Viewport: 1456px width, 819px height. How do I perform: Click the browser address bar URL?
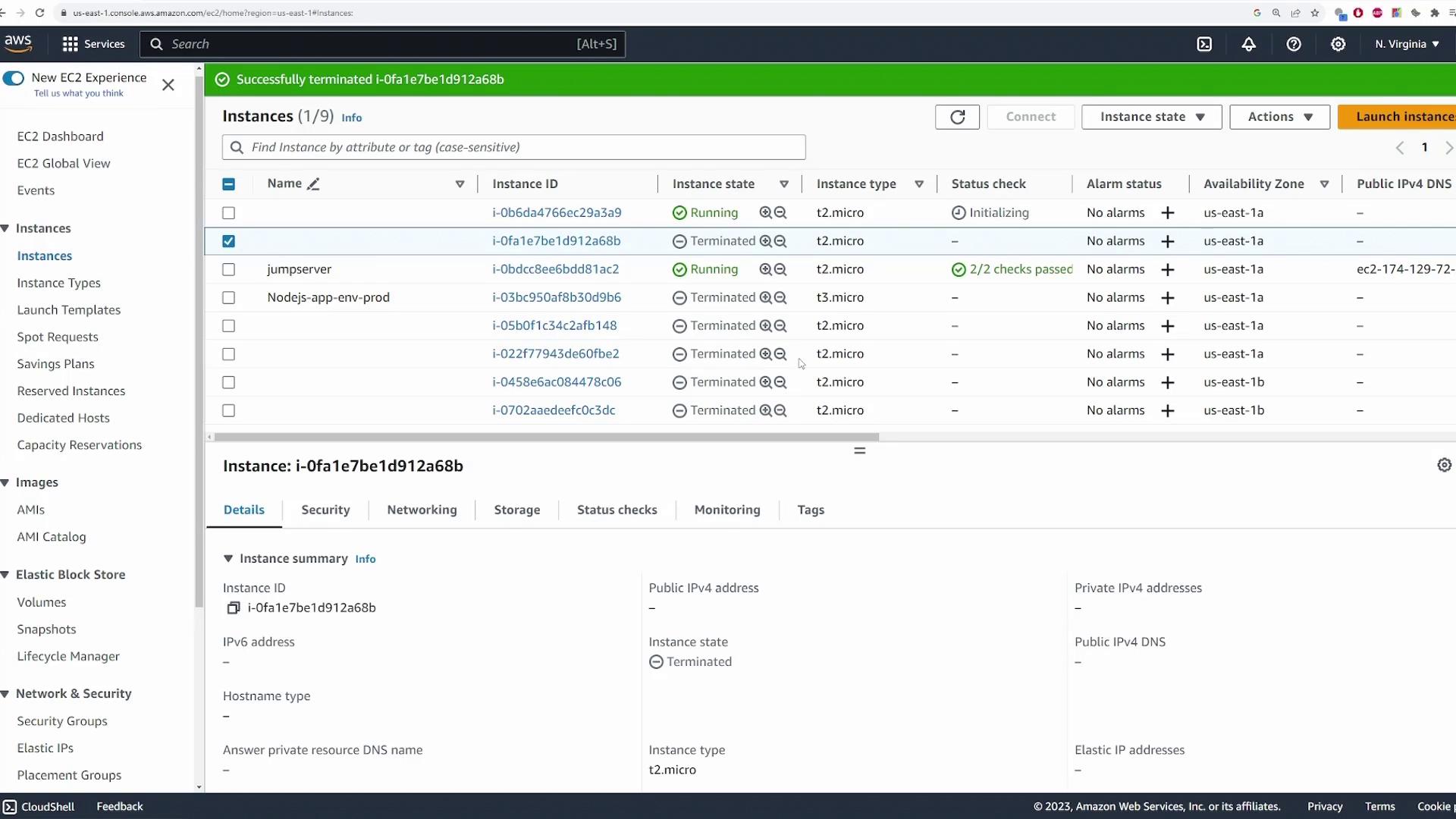coord(213,13)
